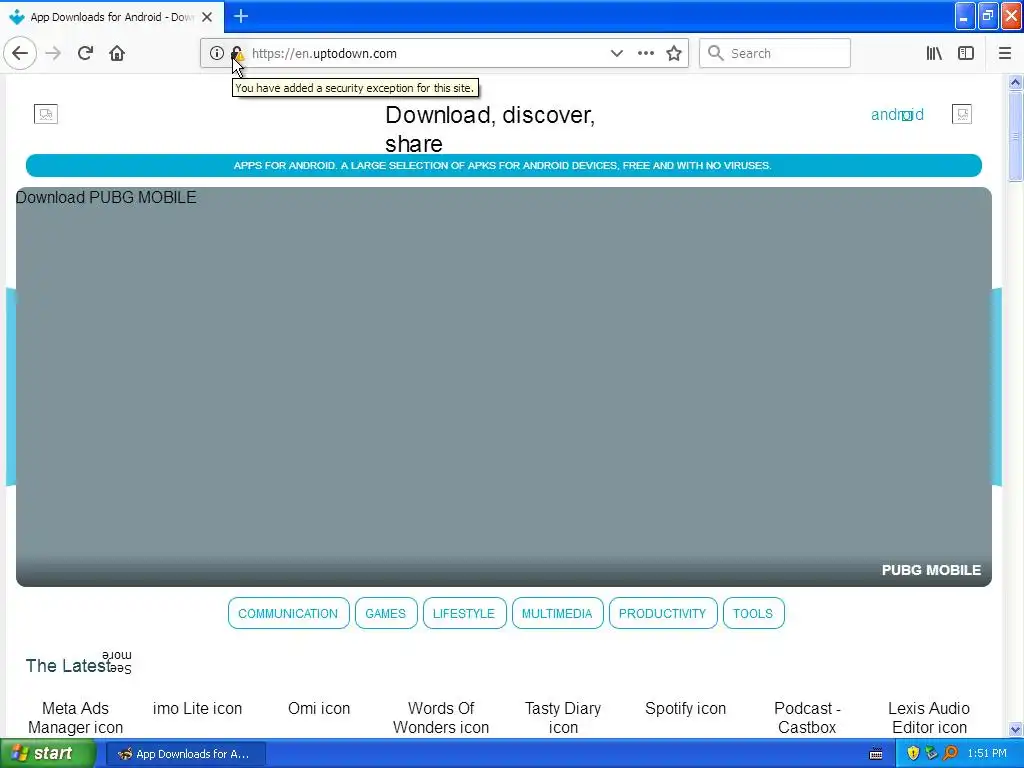Click the broken image icon at top right
Viewport: 1024px width, 768px height.
(x=962, y=114)
